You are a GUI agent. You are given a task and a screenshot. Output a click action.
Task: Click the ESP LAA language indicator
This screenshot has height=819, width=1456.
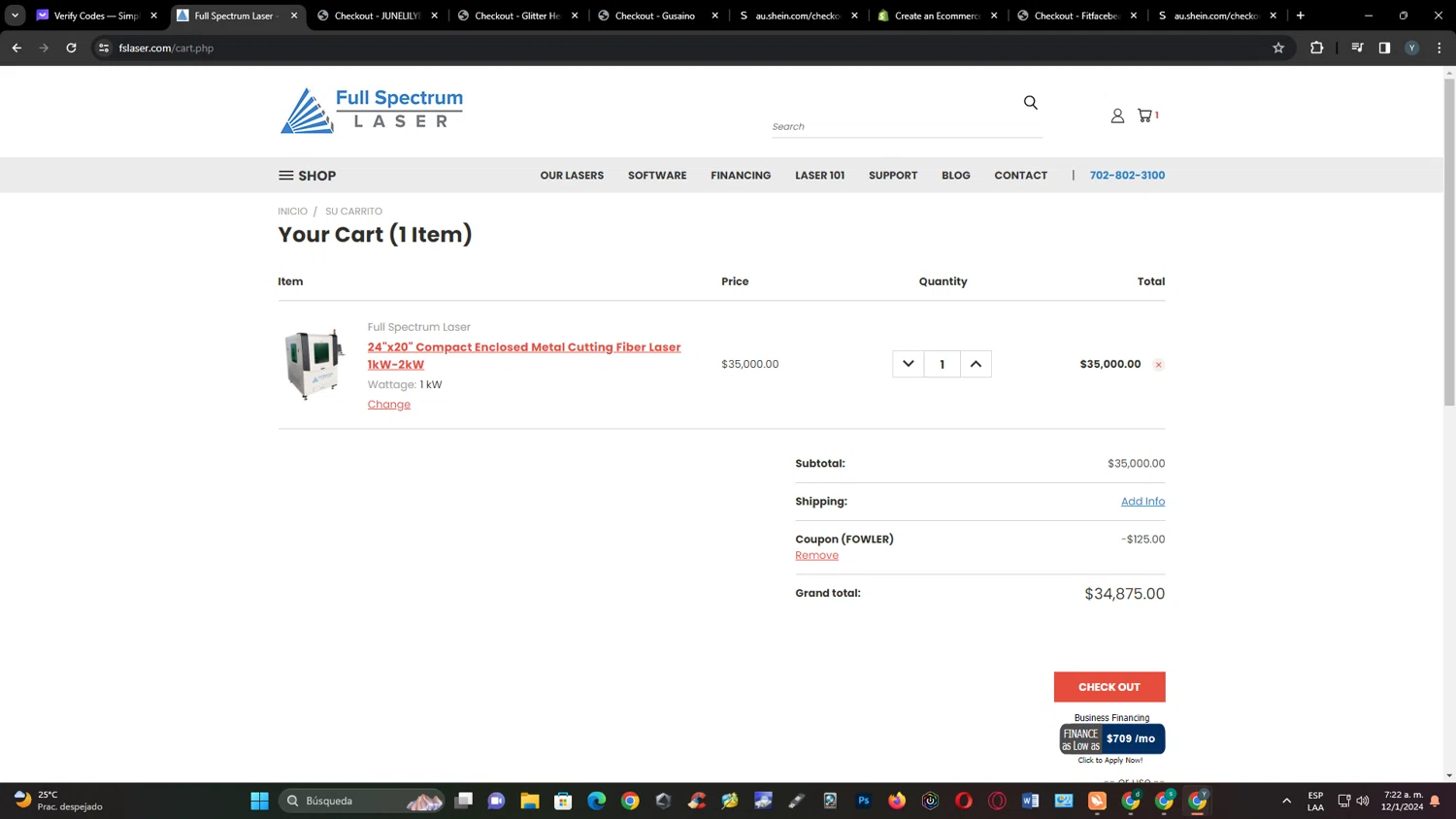tap(1315, 801)
